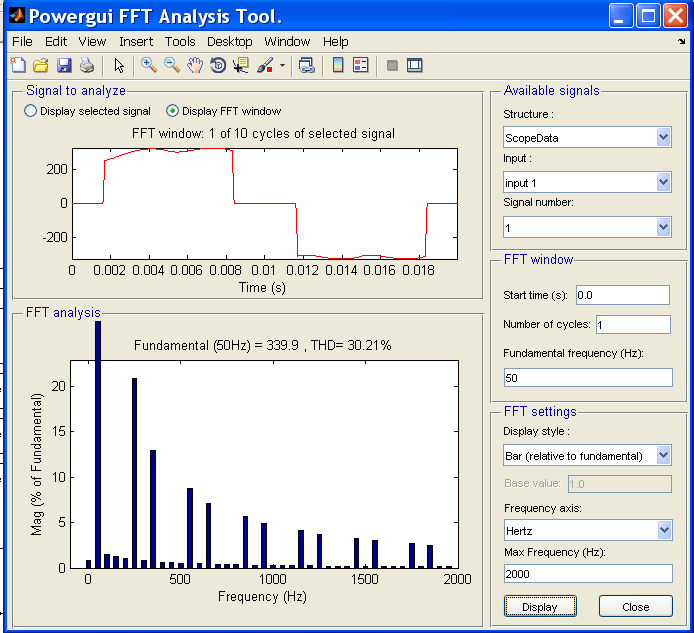Screen dimensions: 694x633
Task: Open the Frequency axis dropdown showing Hertz
Action: coord(588,530)
